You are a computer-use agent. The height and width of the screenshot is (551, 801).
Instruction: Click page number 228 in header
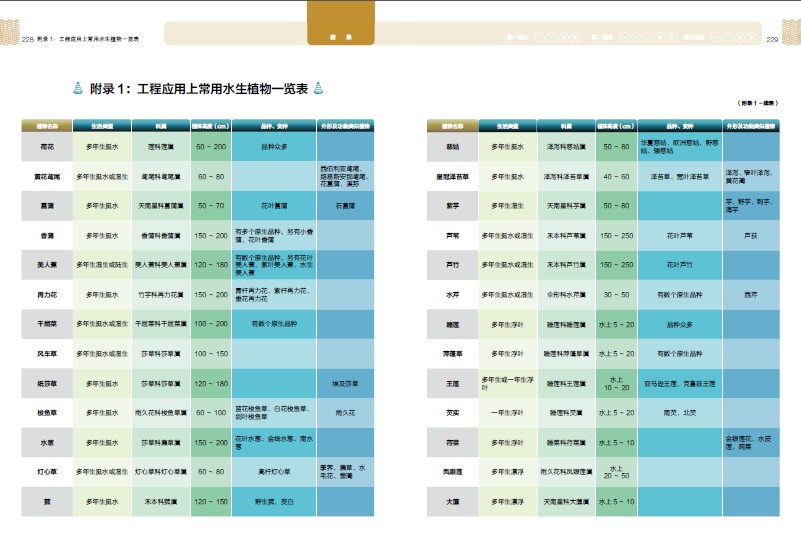point(27,40)
